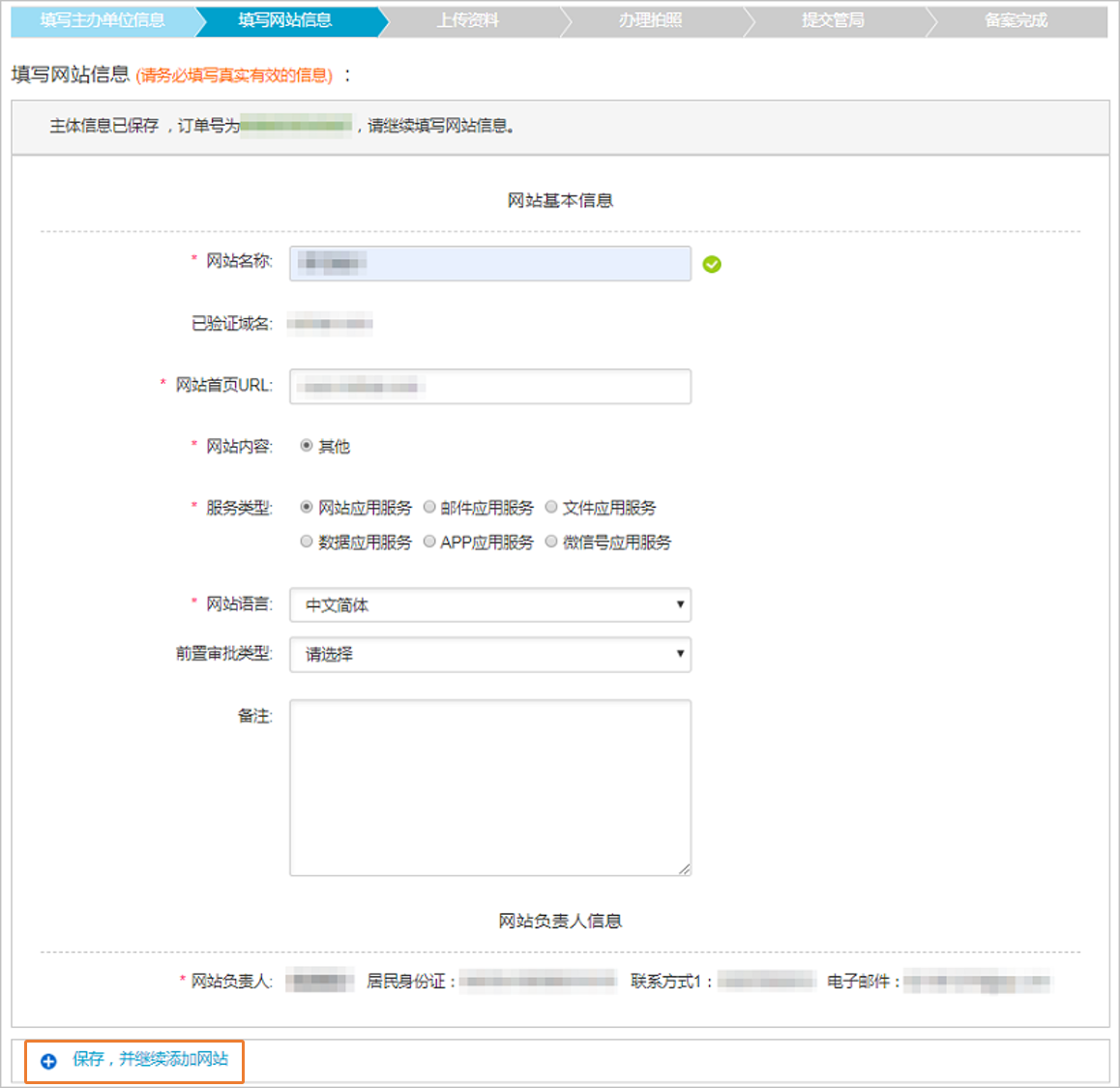
Task: Click the blue plus icon beside 保存
Action: (x=48, y=1061)
